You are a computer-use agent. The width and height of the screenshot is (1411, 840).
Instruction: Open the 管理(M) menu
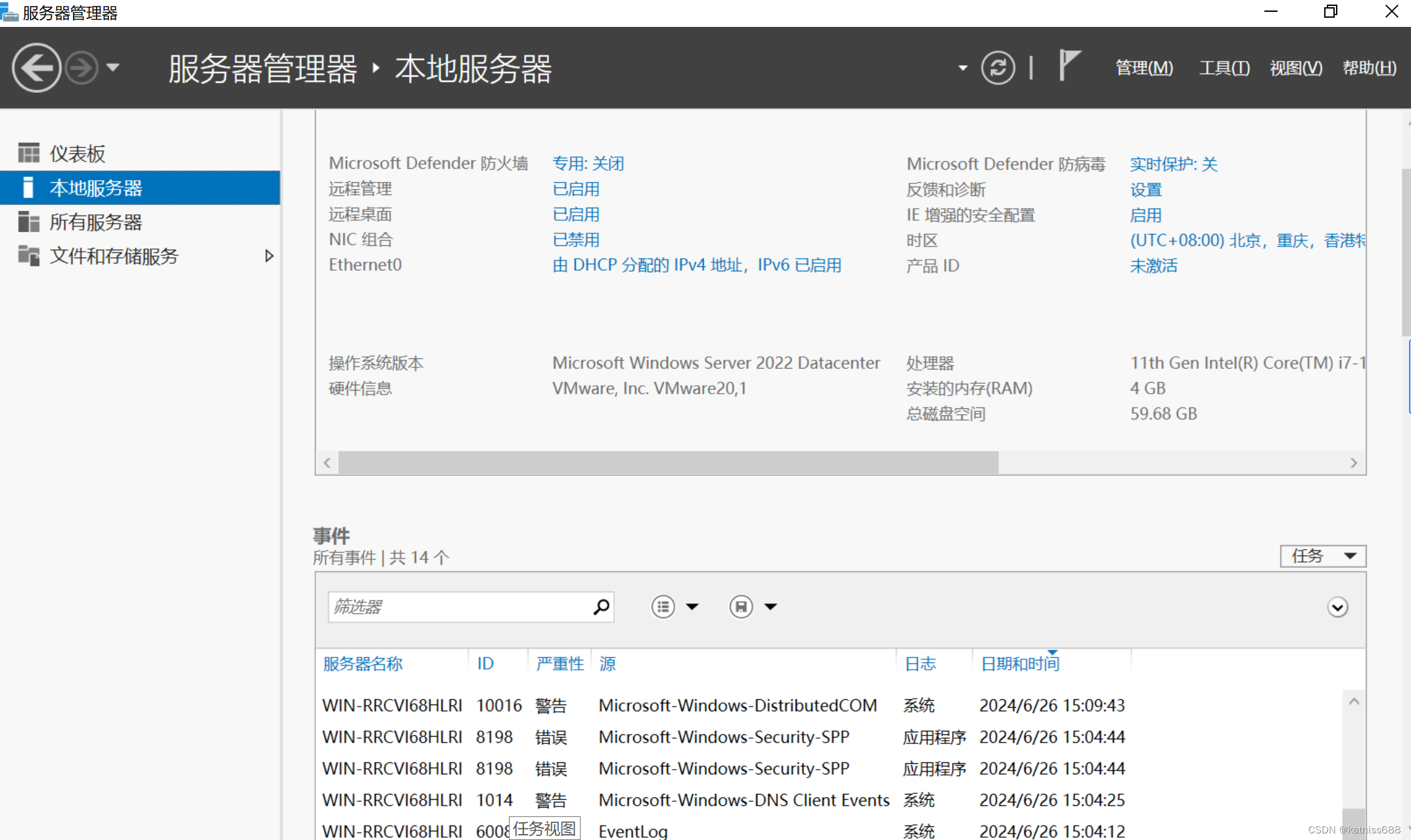[x=1144, y=68]
